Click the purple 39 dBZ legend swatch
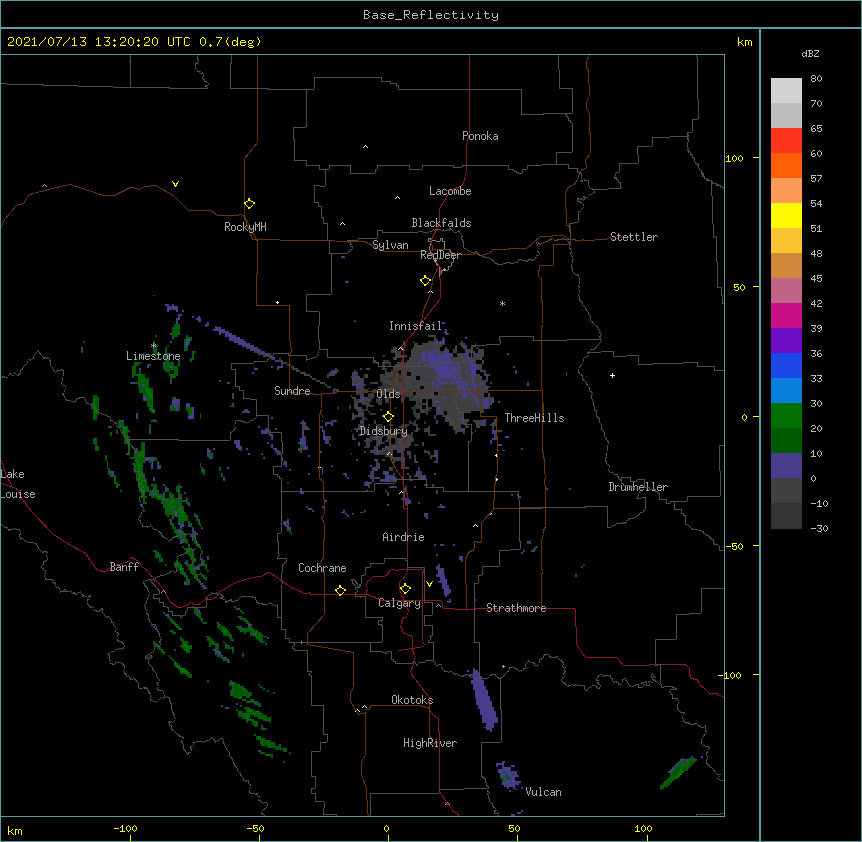Viewport: 862px width, 842px height. (x=786, y=341)
